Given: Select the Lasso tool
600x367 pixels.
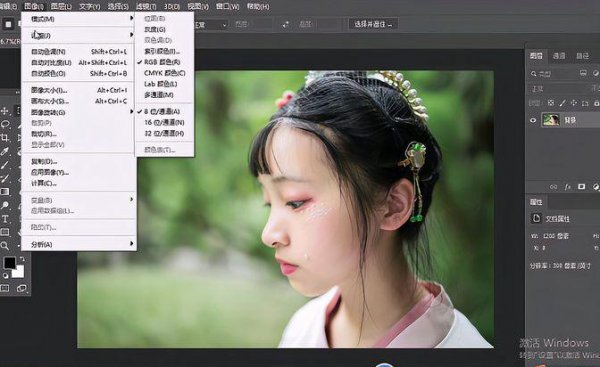Looking at the screenshot, I should 5,124.
